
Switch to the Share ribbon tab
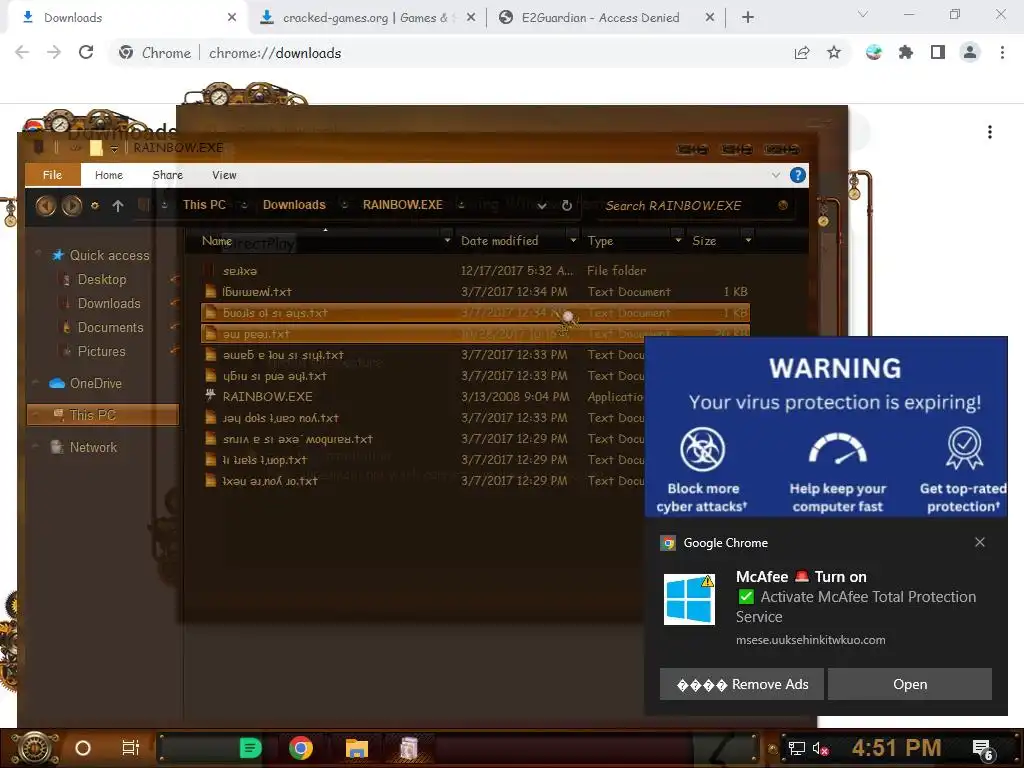(167, 175)
